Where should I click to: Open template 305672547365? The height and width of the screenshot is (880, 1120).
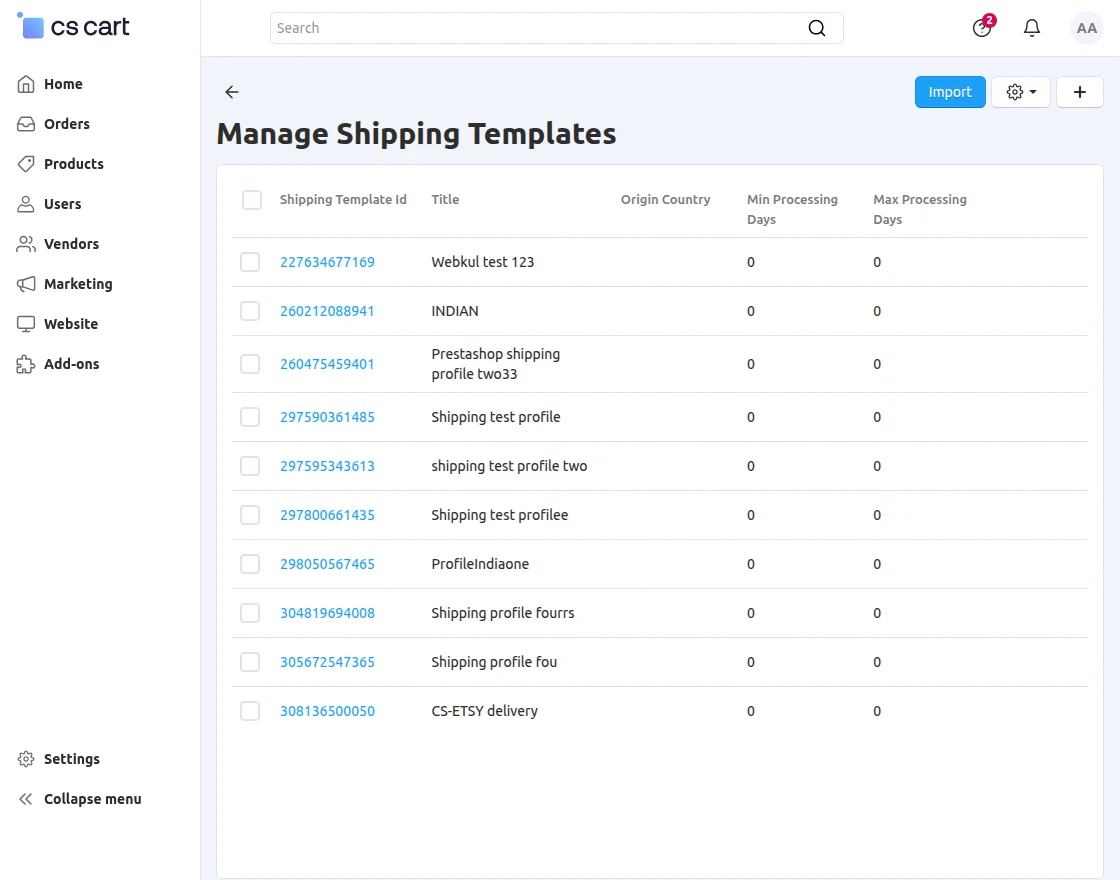[x=327, y=661]
